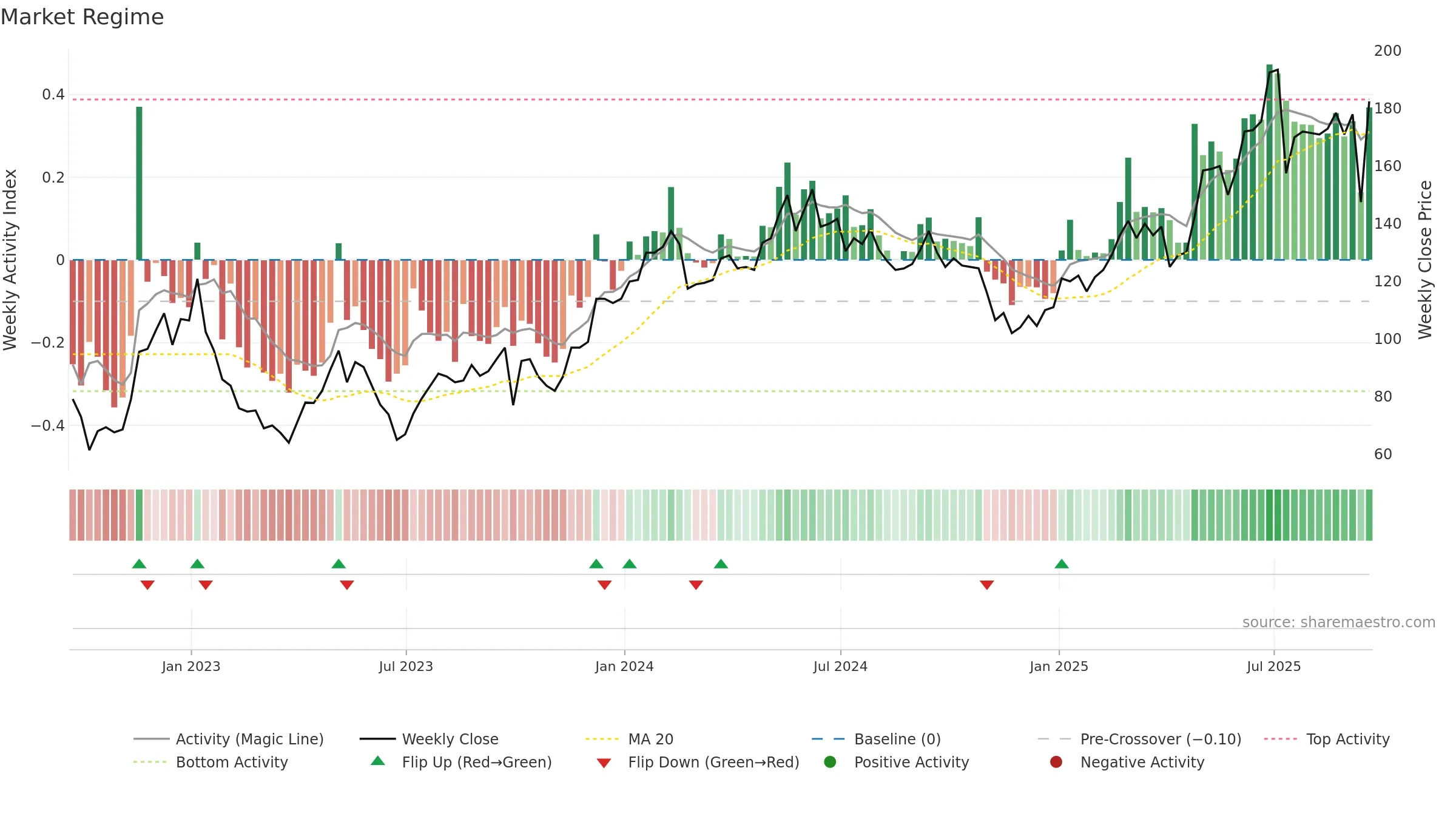Toggle the MA 20 legend entry
This screenshot has height=819, width=1456.
point(629,739)
